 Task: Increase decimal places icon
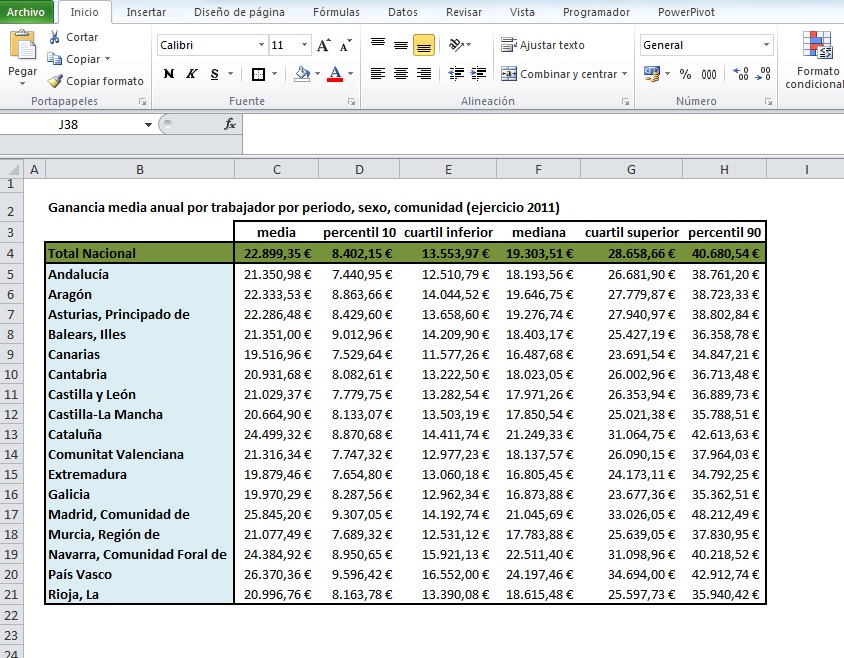pos(741,74)
